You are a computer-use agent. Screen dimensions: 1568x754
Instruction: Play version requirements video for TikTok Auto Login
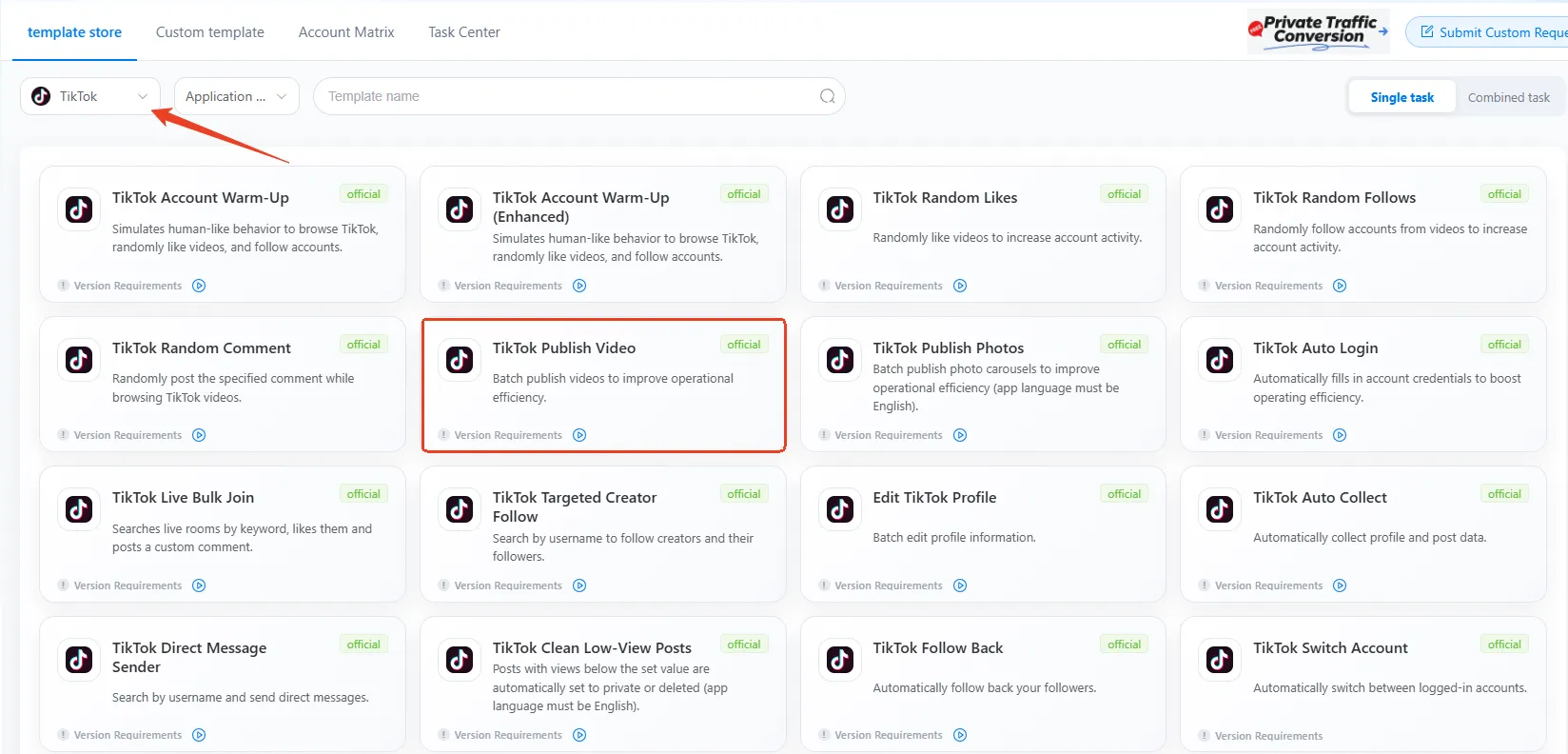[x=1340, y=435]
